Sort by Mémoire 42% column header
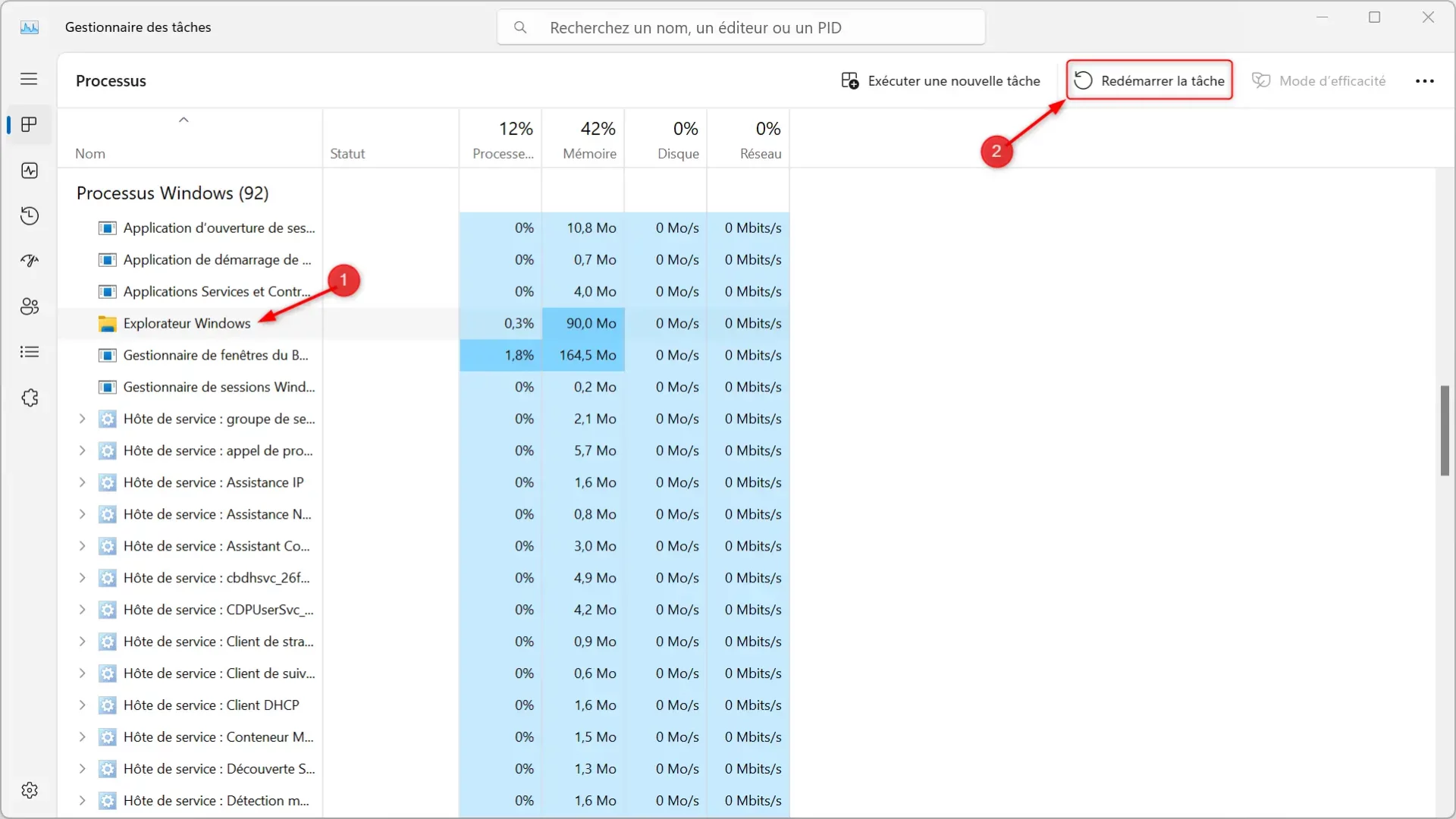This screenshot has width=1456, height=819. point(583,139)
